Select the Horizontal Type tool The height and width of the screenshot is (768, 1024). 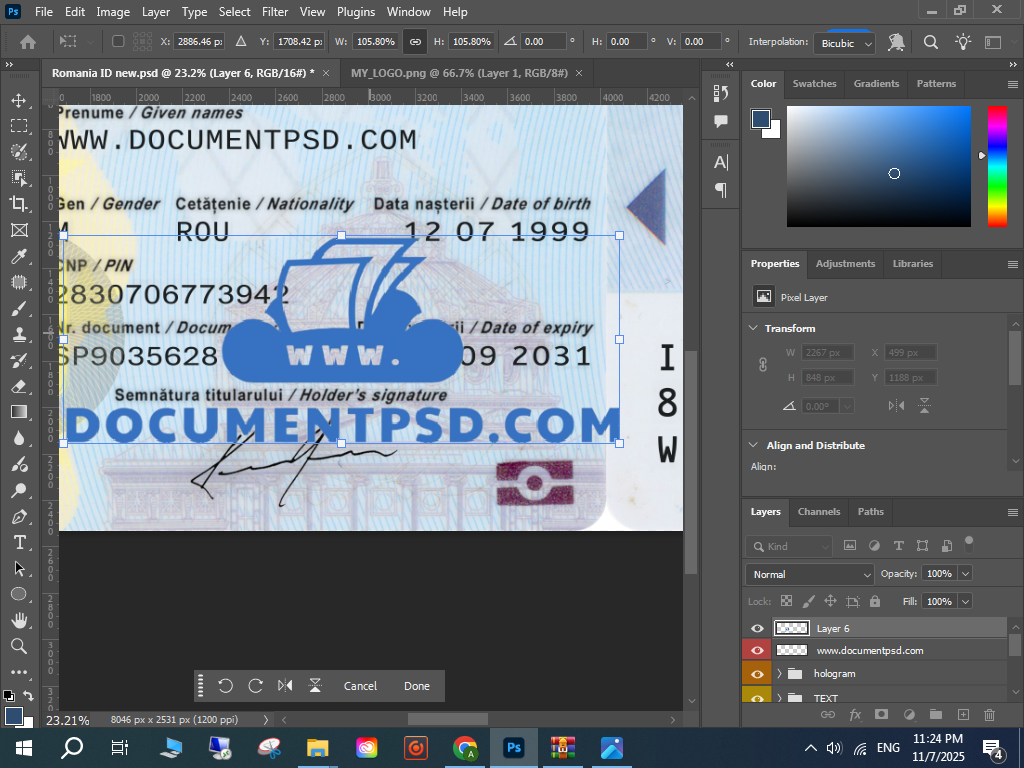click(x=19, y=542)
